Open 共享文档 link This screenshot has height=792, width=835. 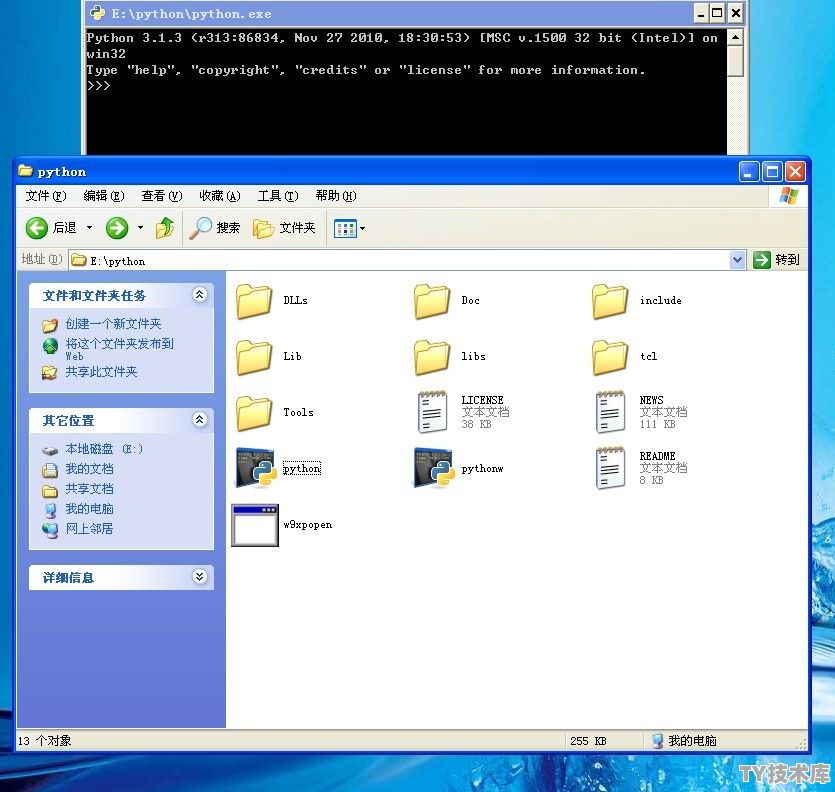coord(89,489)
